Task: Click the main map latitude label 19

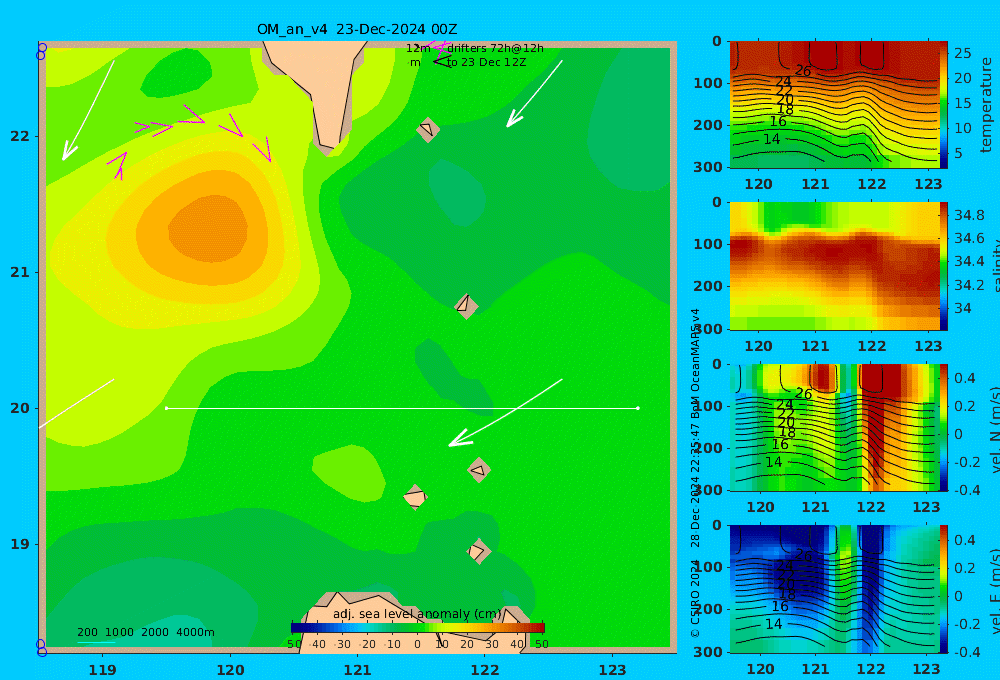Action: pos(20,544)
